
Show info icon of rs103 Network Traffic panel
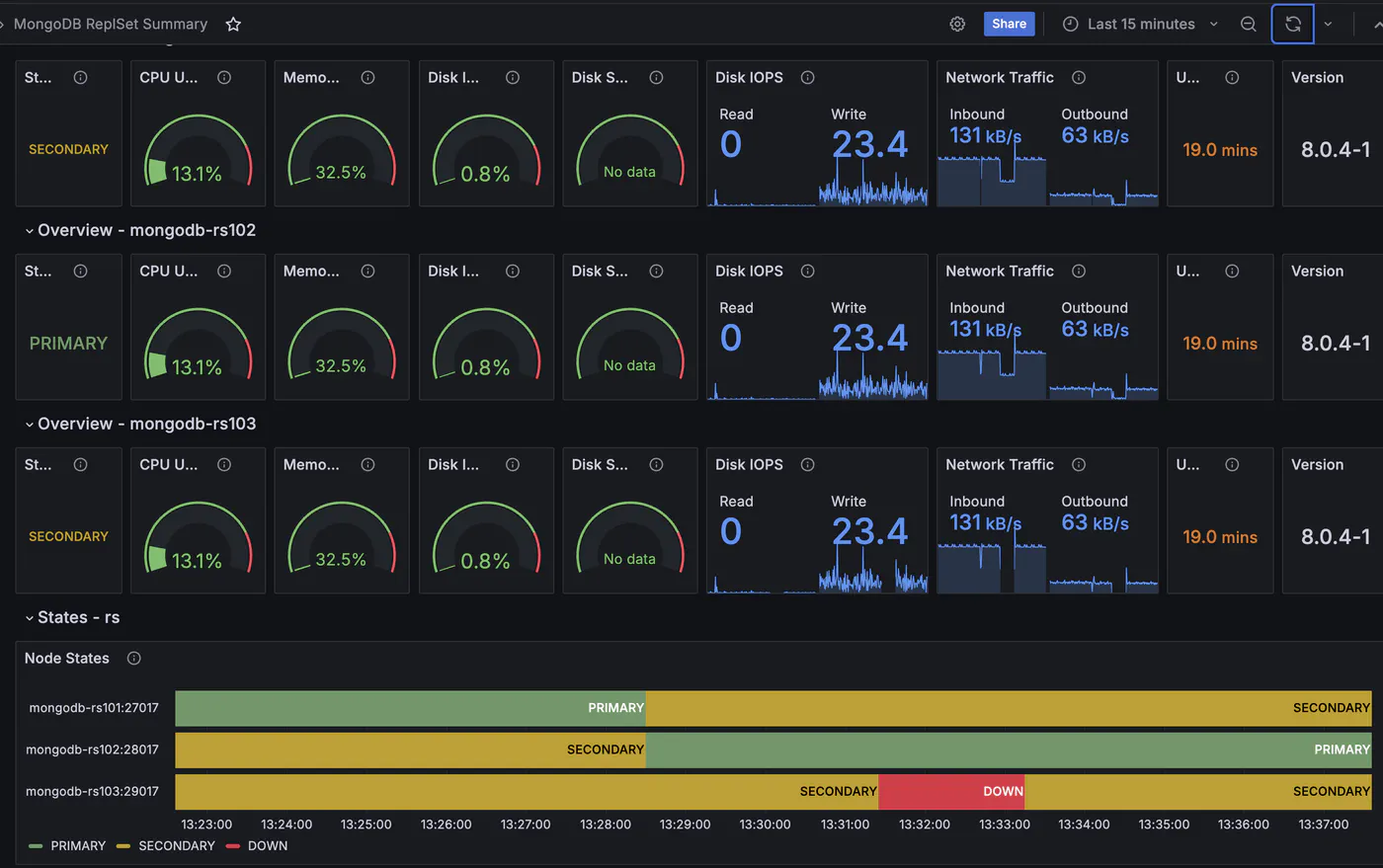(1079, 464)
